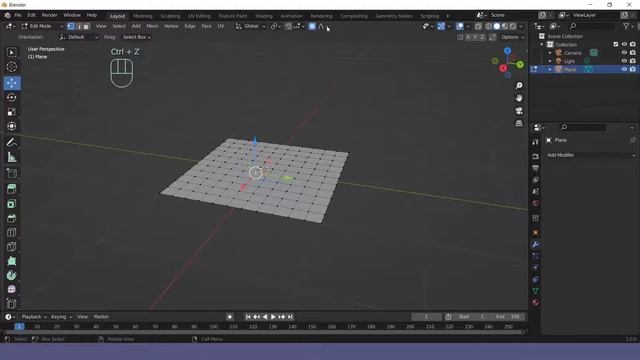Screen dimensions: 640x360
Task: Click the pan view hand icon
Action: point(519,98)
